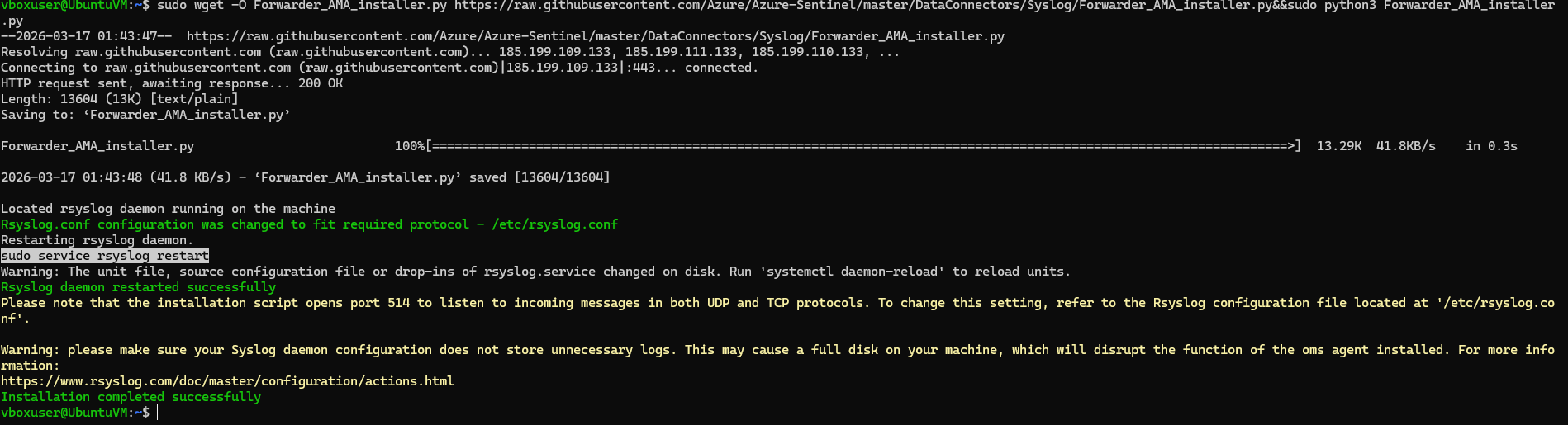Click the '100%' download percentage

click(x=409, y=146)
